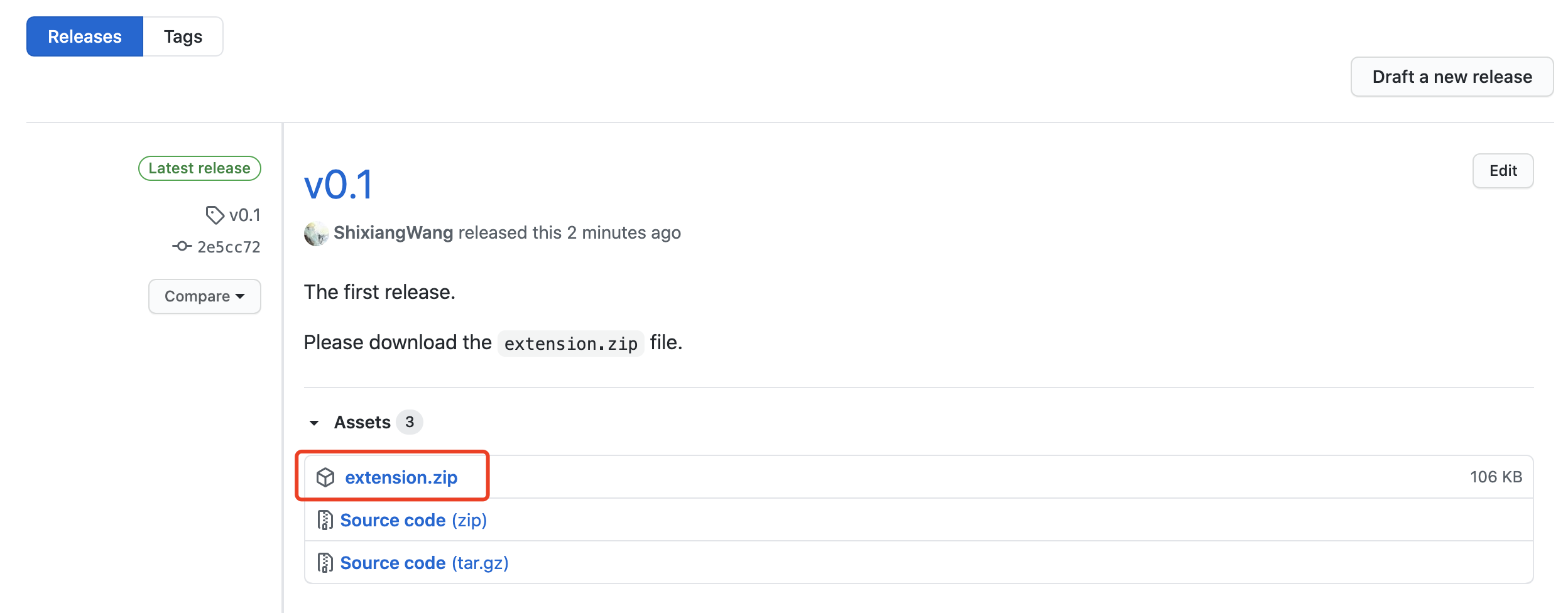Click the tag icon beside v0.1
This screenshot has width=1568, height=613.
point(215,215)
